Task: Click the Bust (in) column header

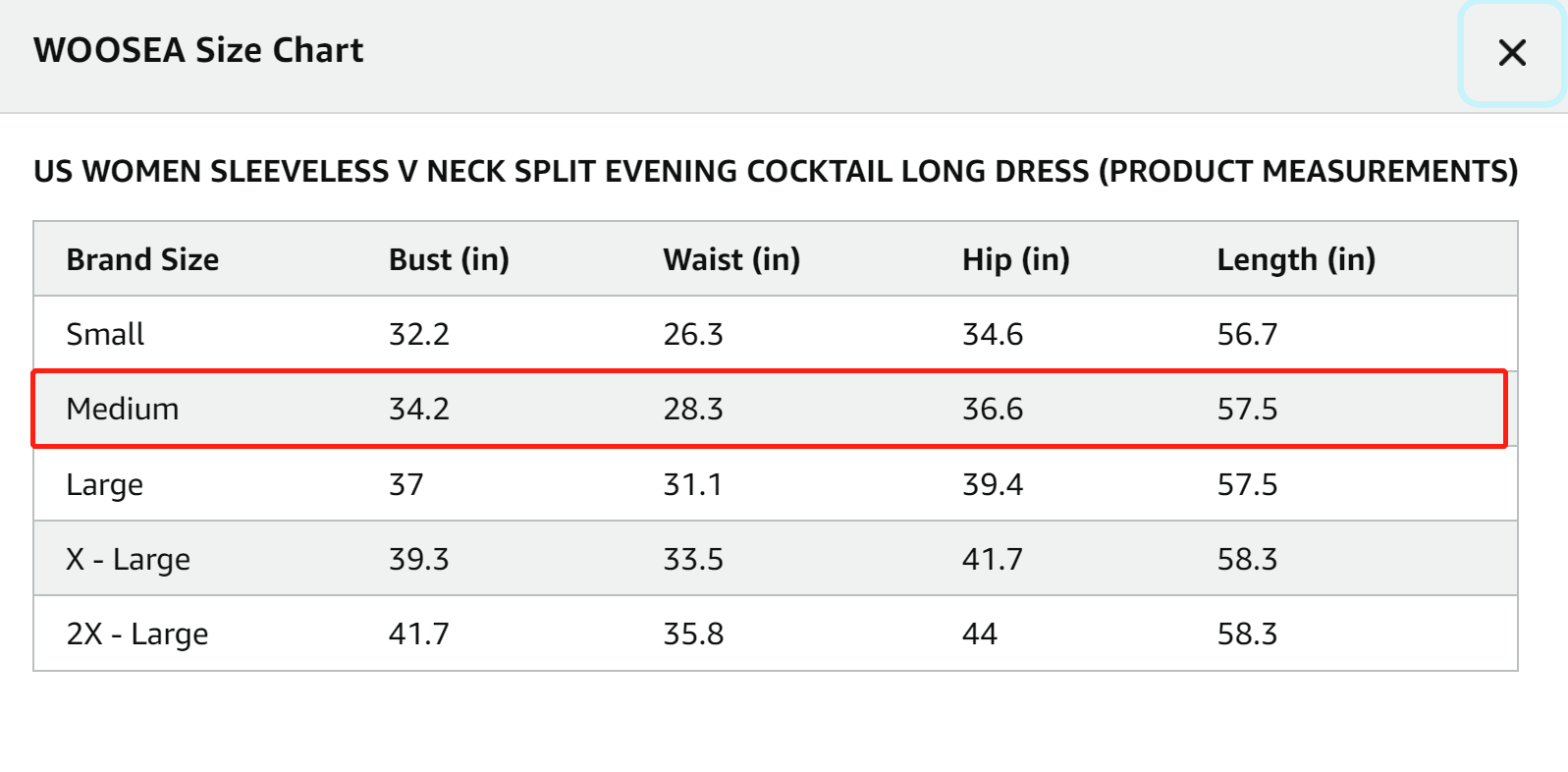Action: click(449, 259)
